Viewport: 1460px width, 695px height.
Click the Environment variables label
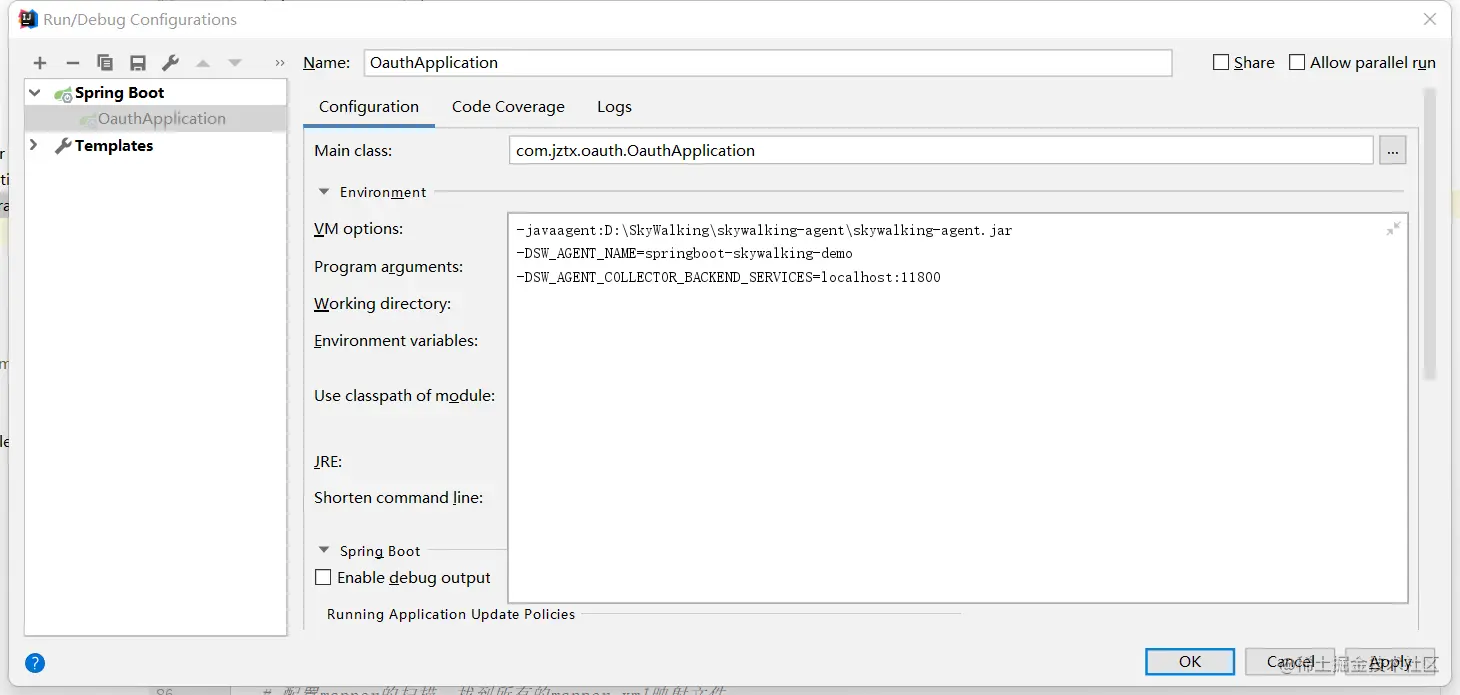[x=396, y=341]
